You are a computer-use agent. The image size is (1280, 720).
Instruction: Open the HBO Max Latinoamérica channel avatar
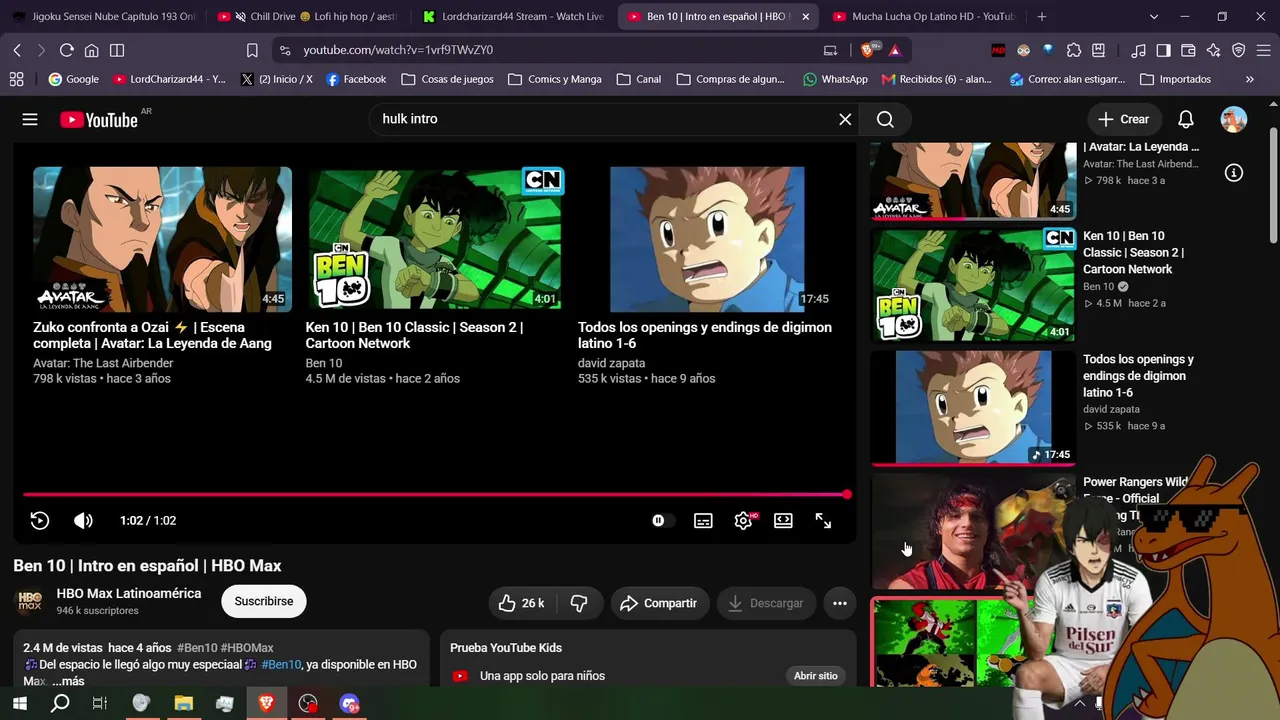pyautogui.click(x=30, y=601)
